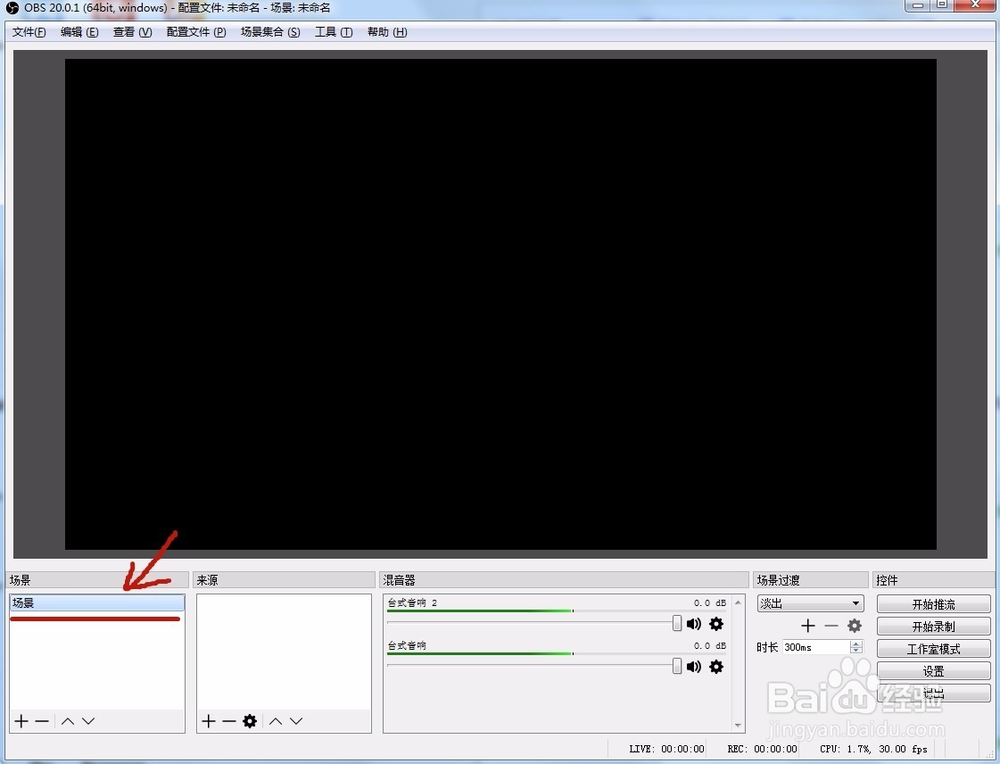Remove source with minus icon
Image resolution: width=1000 pixels, height=764 pixels.
coord(229,721)
